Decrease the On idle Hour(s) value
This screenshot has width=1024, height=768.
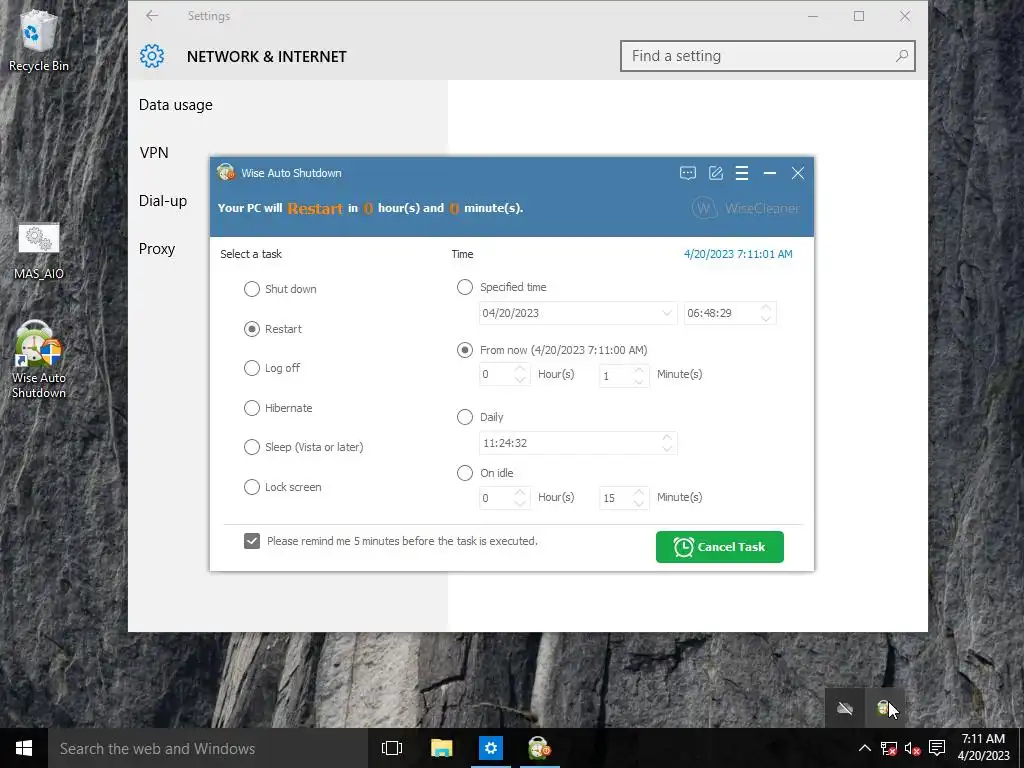[520, 503]
